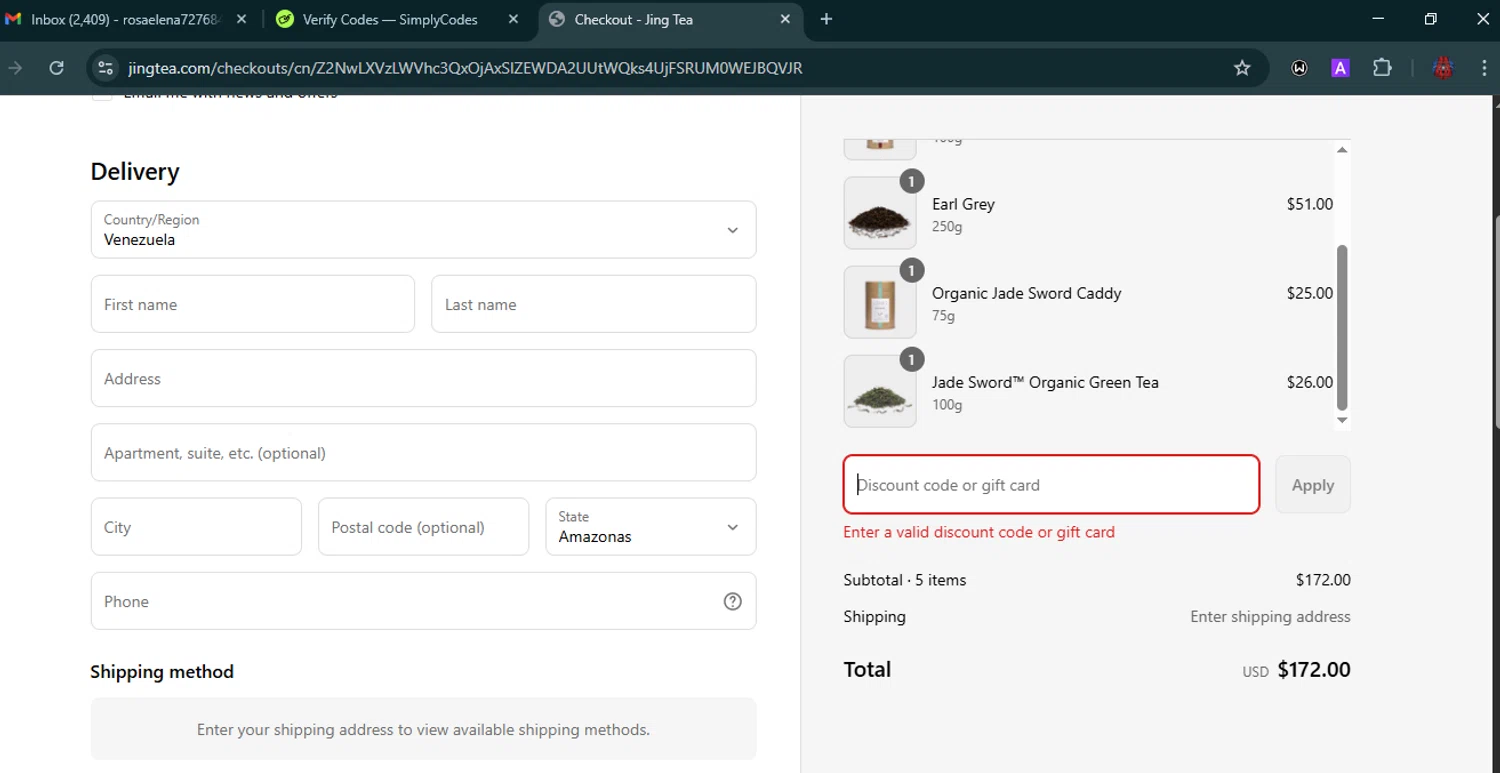Click the Earl Grey product thumbnail
The width and height of the screenshot is (1500, 773).
[x=880, y=213]
